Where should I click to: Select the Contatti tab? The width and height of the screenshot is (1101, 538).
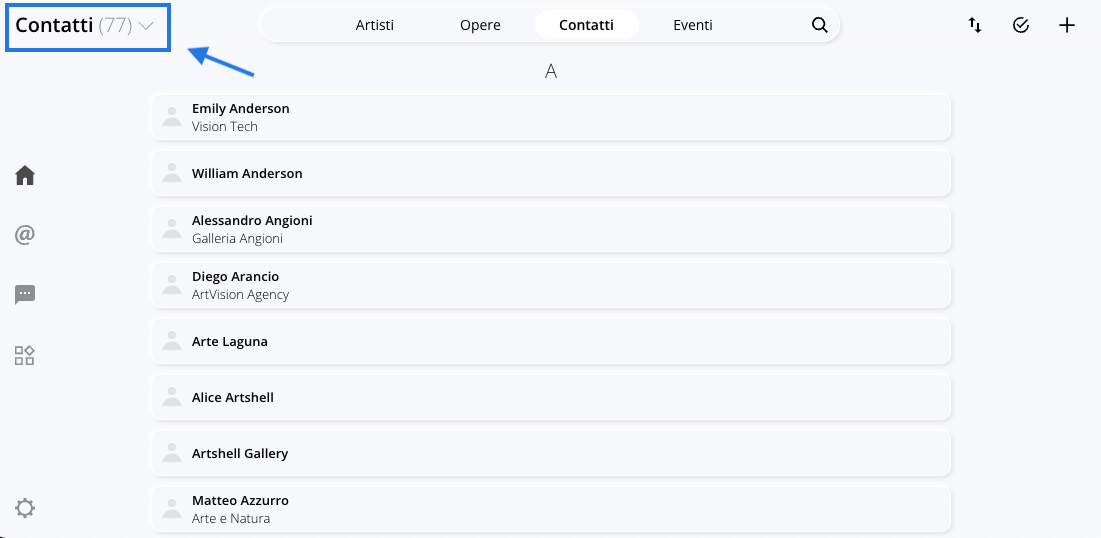[586, 25]
